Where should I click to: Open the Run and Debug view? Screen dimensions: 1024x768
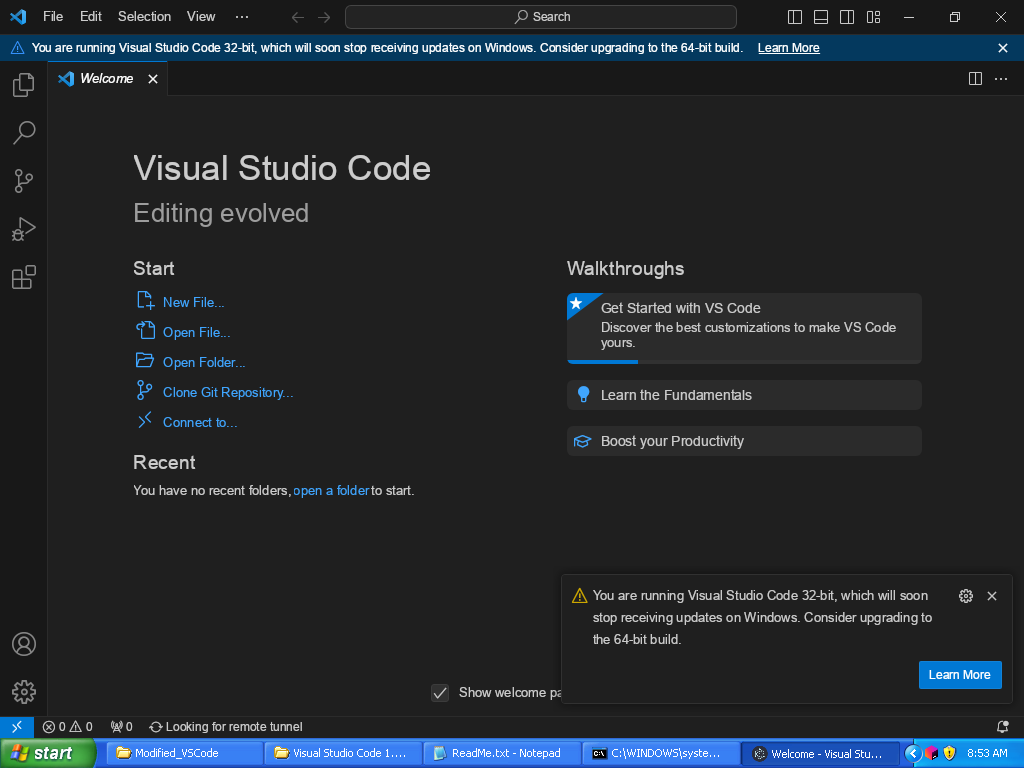pos(24,229)
